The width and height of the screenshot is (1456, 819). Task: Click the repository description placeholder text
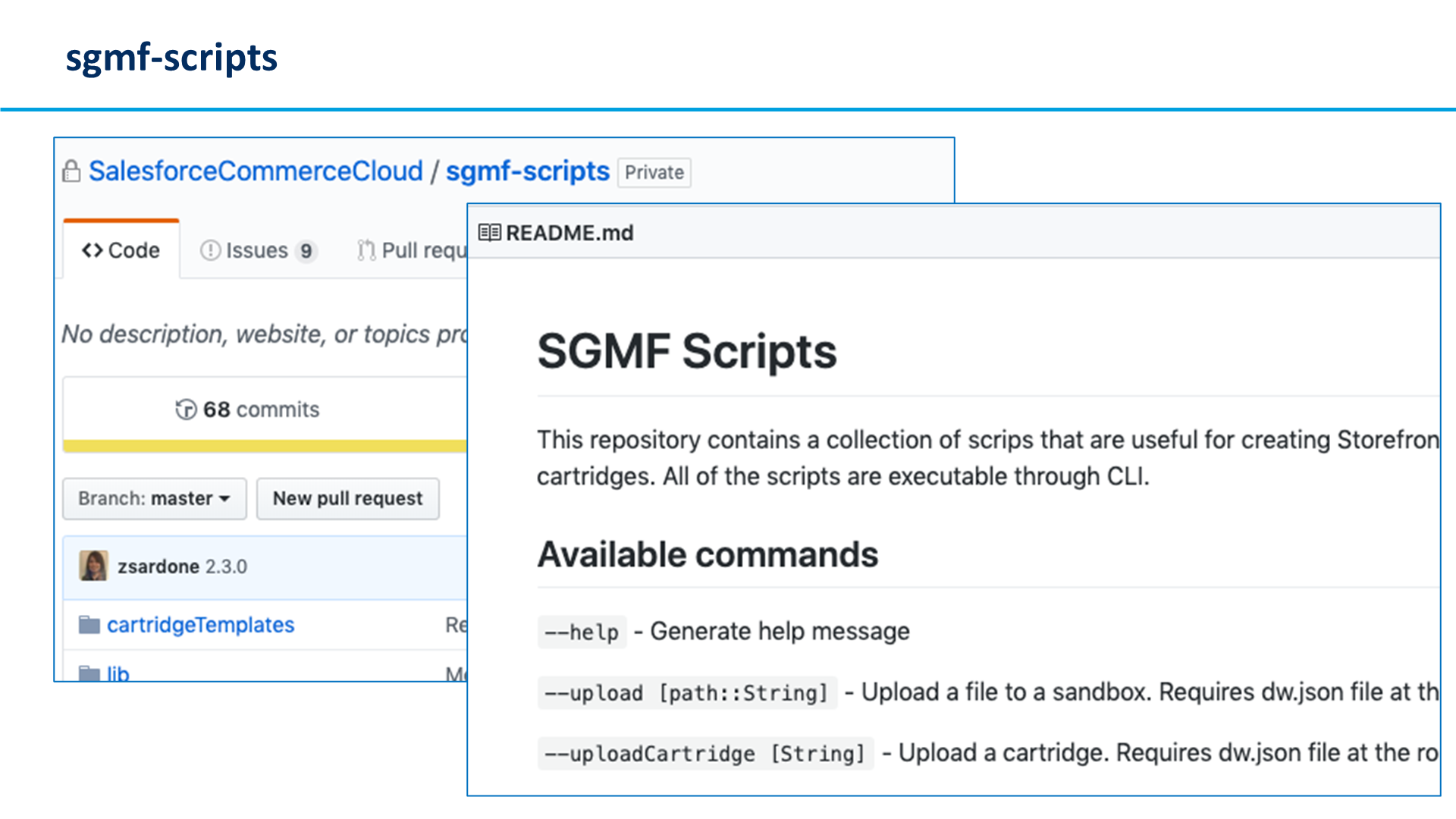[x=265, y=334]
